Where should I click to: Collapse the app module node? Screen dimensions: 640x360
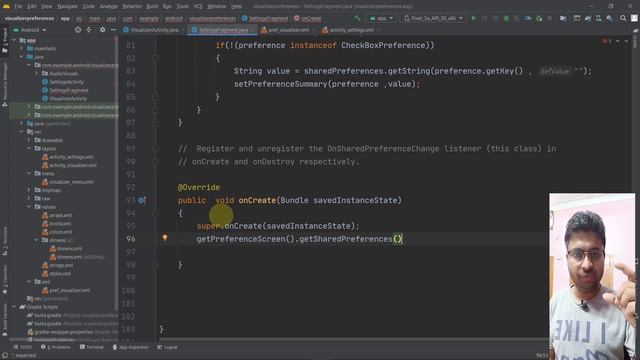tap(14, 40)
